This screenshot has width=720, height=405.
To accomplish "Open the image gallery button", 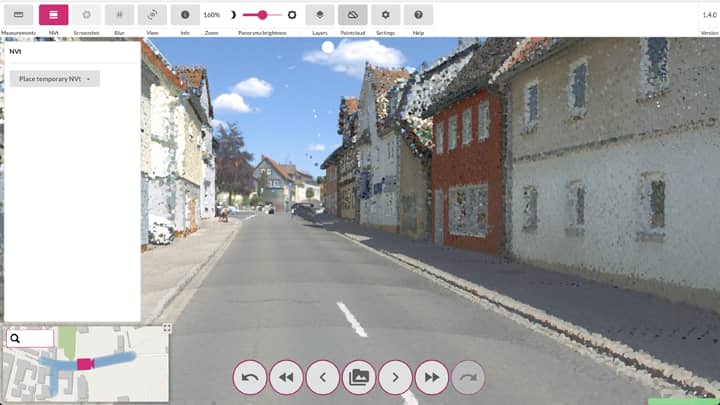I will point(359,377).
